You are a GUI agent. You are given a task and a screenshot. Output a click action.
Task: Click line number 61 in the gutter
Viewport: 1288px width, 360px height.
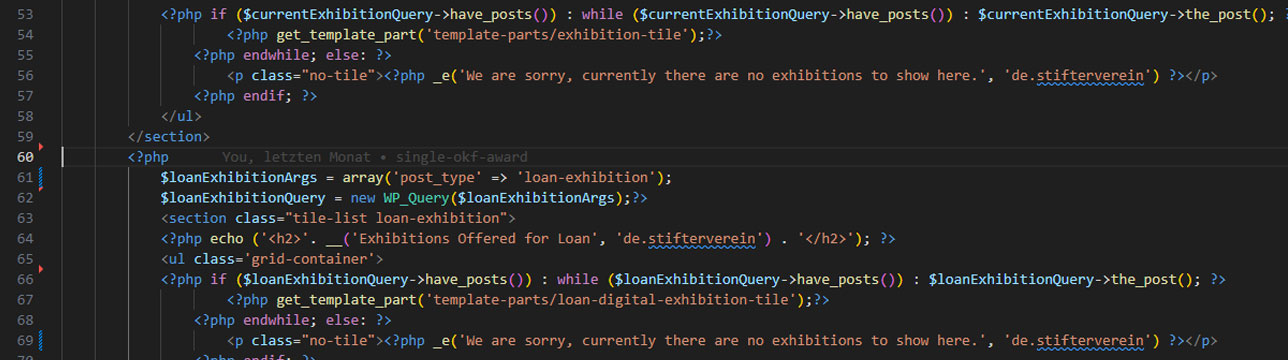(26, 177)
